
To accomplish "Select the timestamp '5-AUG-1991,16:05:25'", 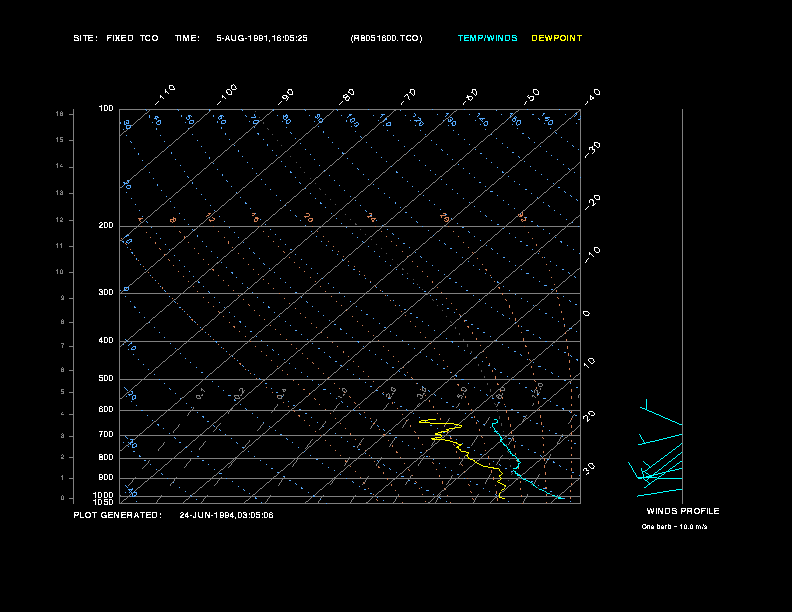I will 262,38.
